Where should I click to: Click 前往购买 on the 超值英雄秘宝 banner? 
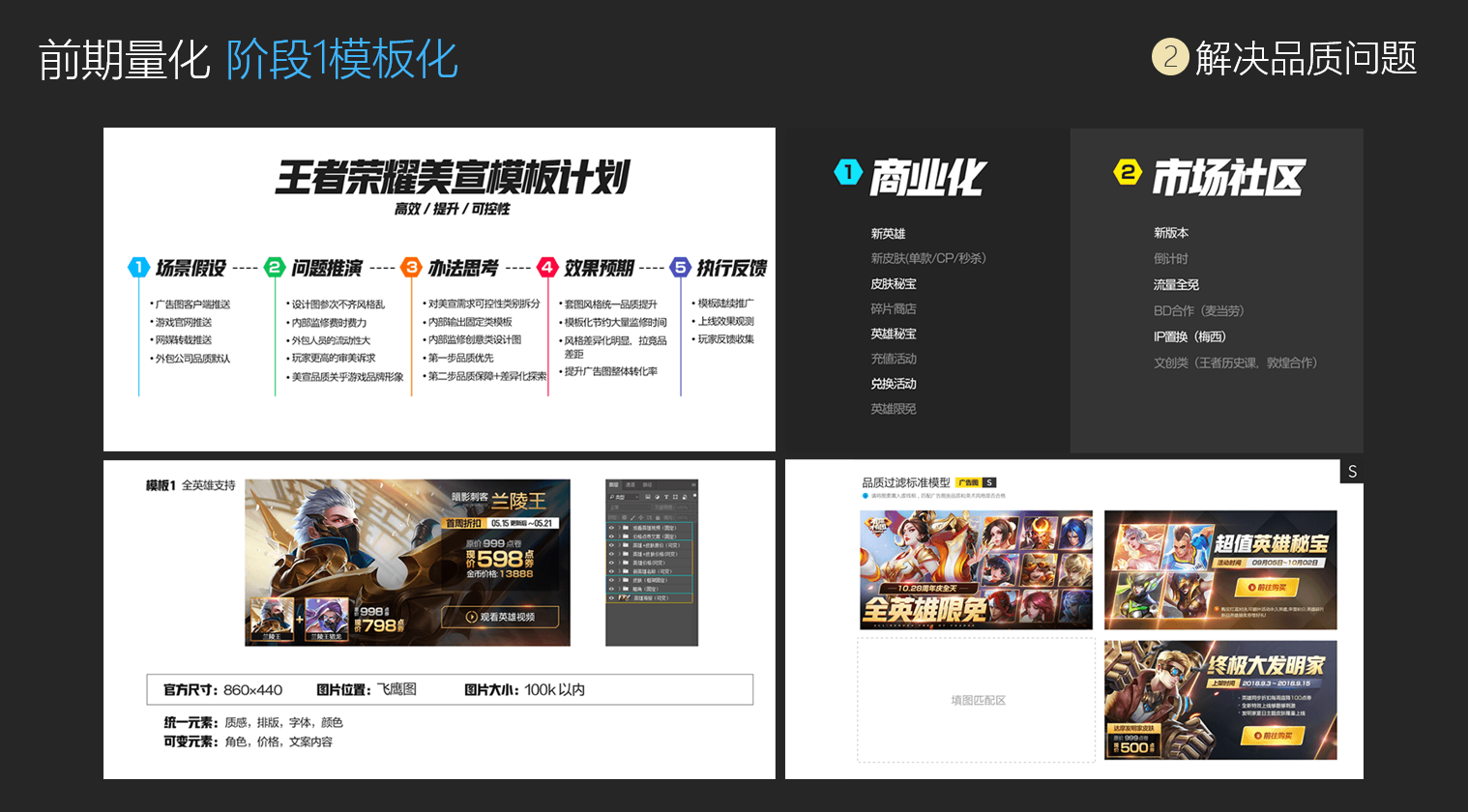1266,587
